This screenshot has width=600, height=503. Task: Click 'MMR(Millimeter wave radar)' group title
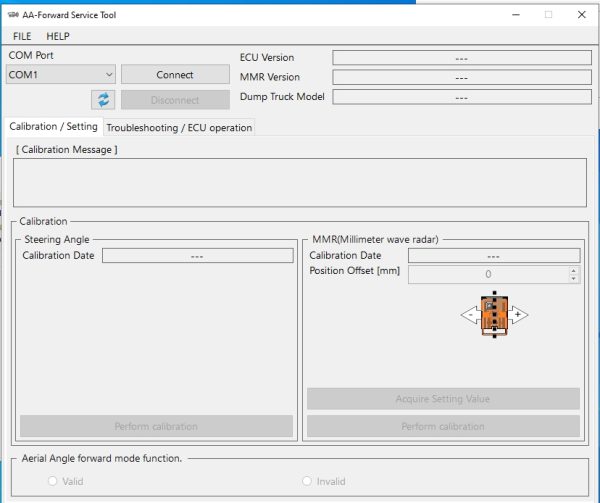375,239
